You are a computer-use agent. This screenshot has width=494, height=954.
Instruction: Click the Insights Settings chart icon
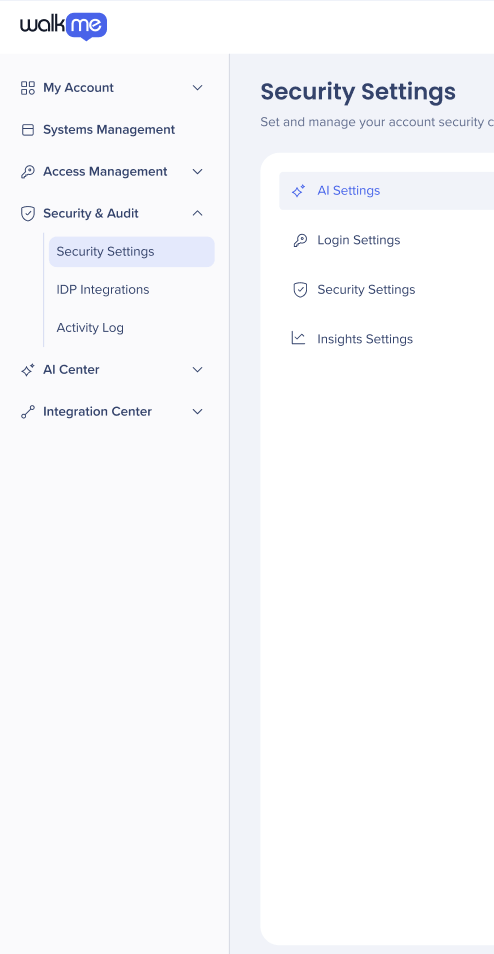click(298, 338)
